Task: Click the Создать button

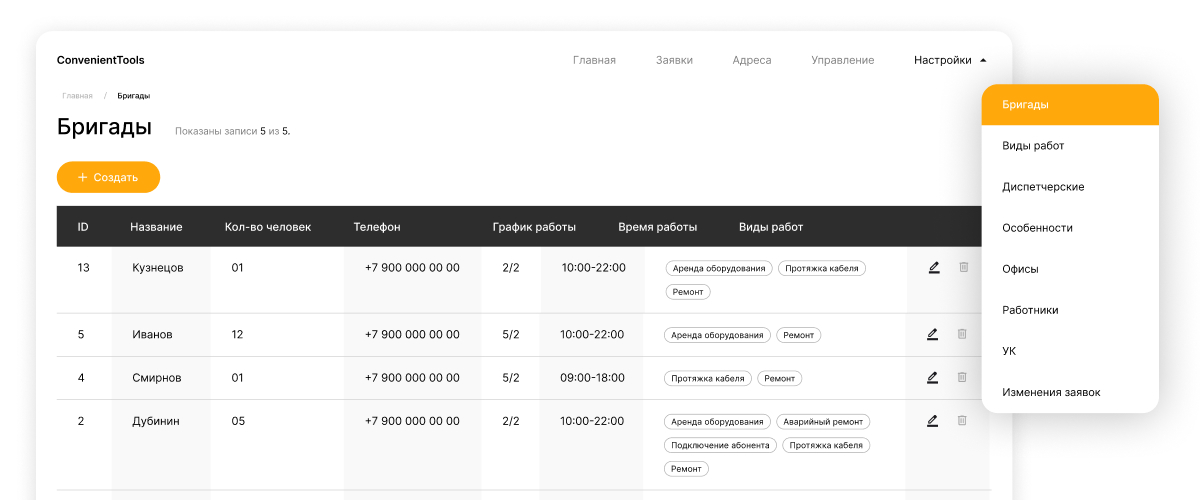Action: [x=108, y=177]
